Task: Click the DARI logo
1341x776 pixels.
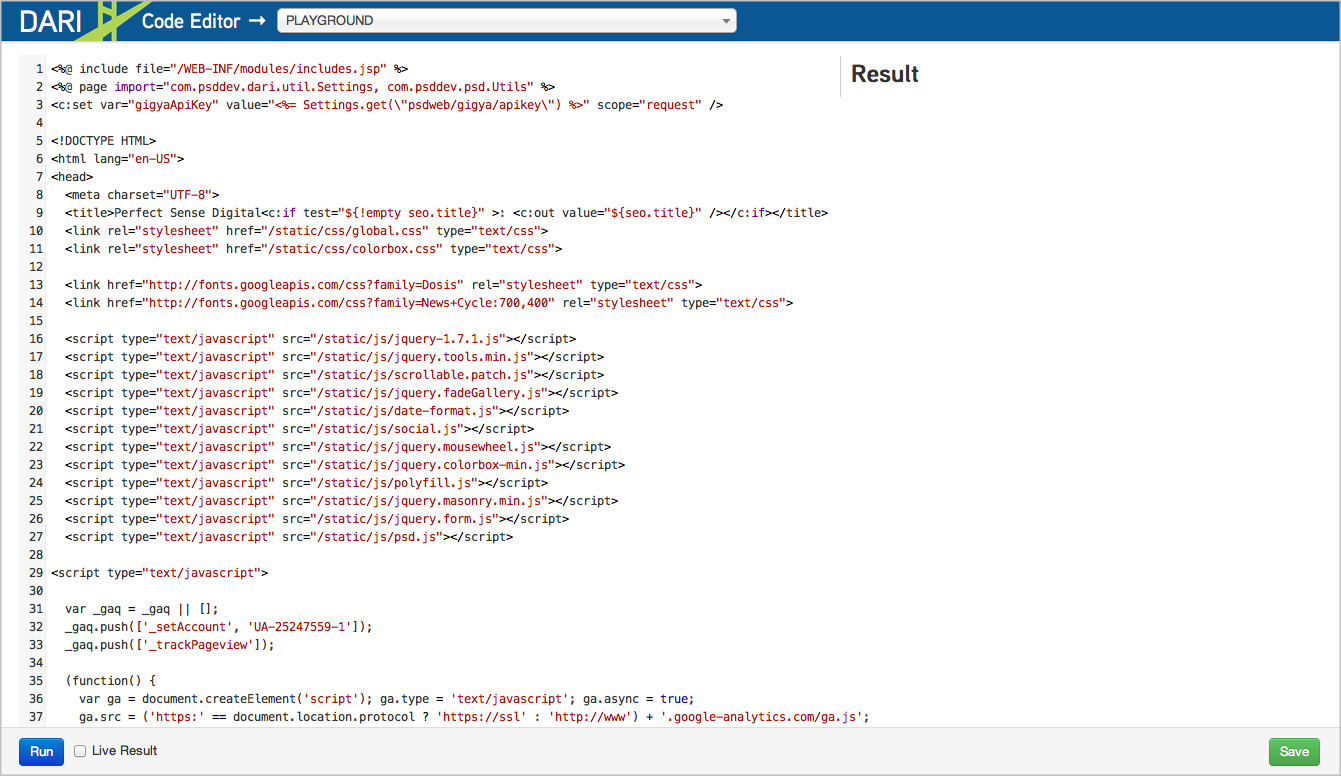Action: pos(50,20)
